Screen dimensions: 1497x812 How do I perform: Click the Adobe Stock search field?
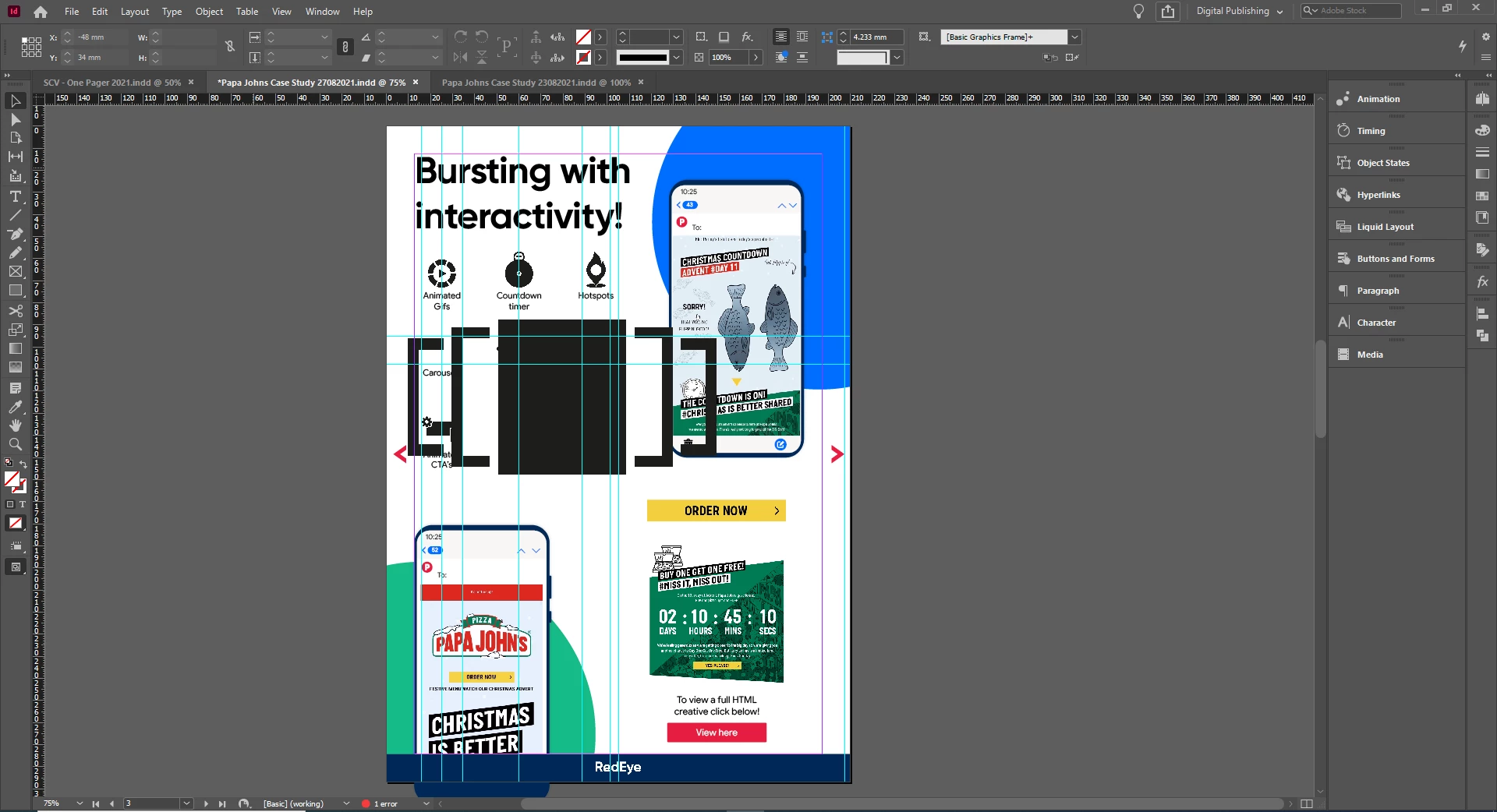1351,11
